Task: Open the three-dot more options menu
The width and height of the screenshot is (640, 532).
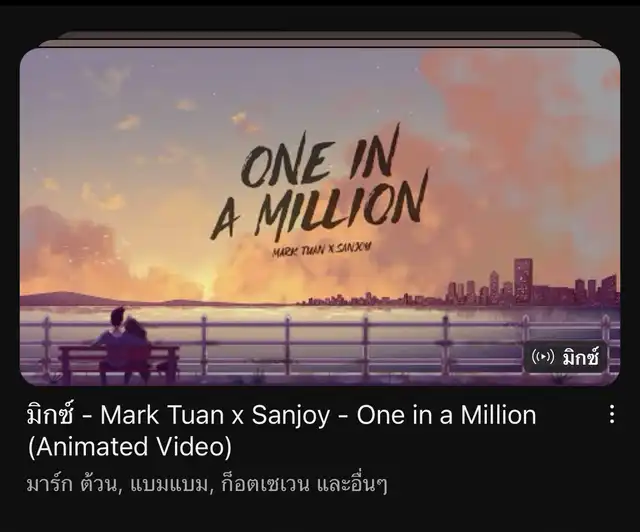Action: 611,414
